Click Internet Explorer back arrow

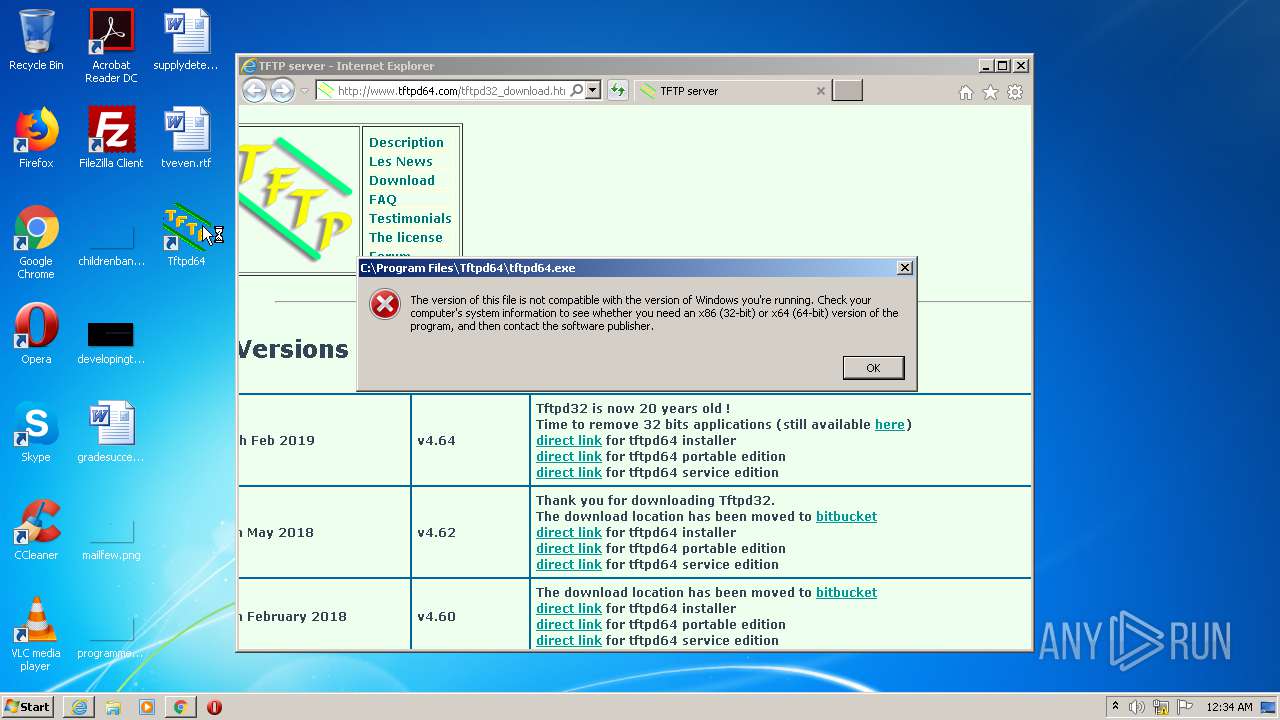(x=255, y=91)
